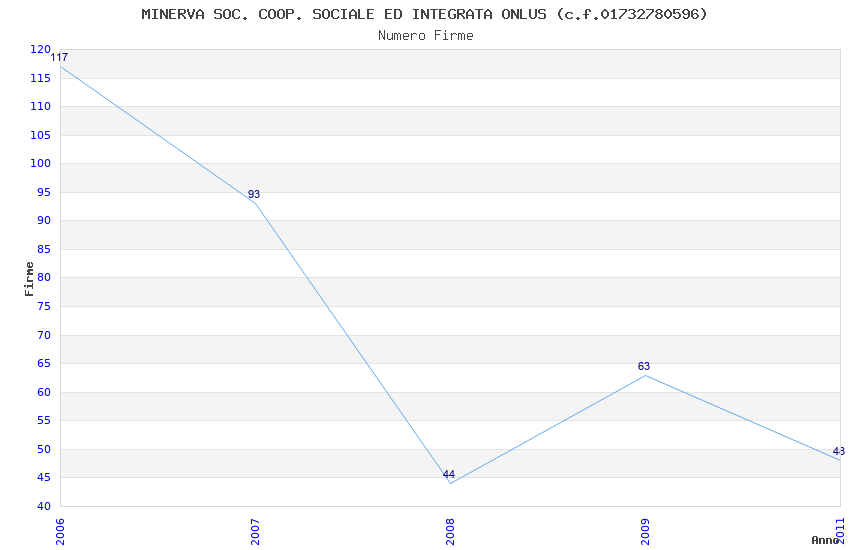
Task: Click the x-axis tick '2011'
Action: 840,532
